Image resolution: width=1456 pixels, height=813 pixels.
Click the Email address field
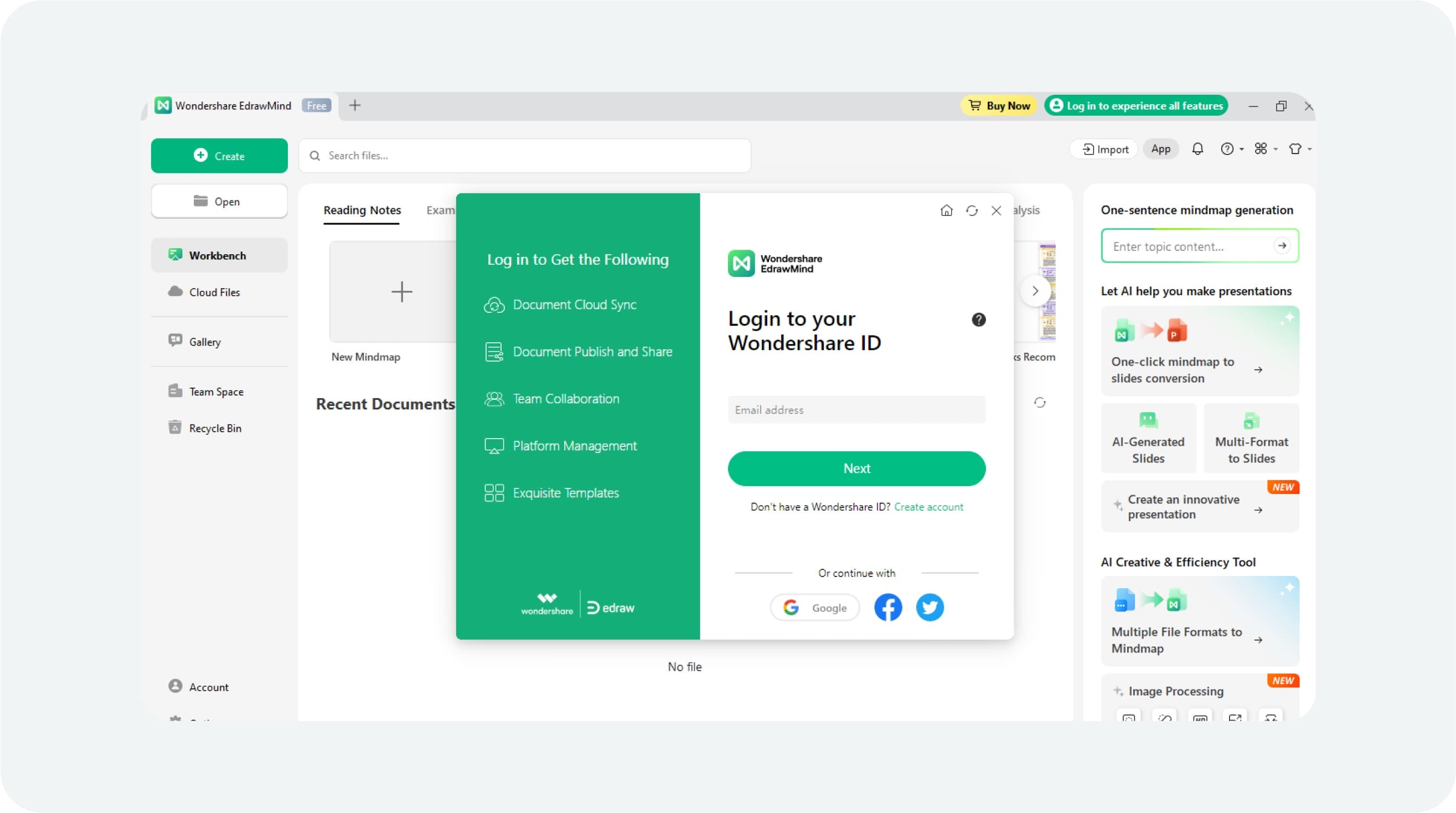856,410
